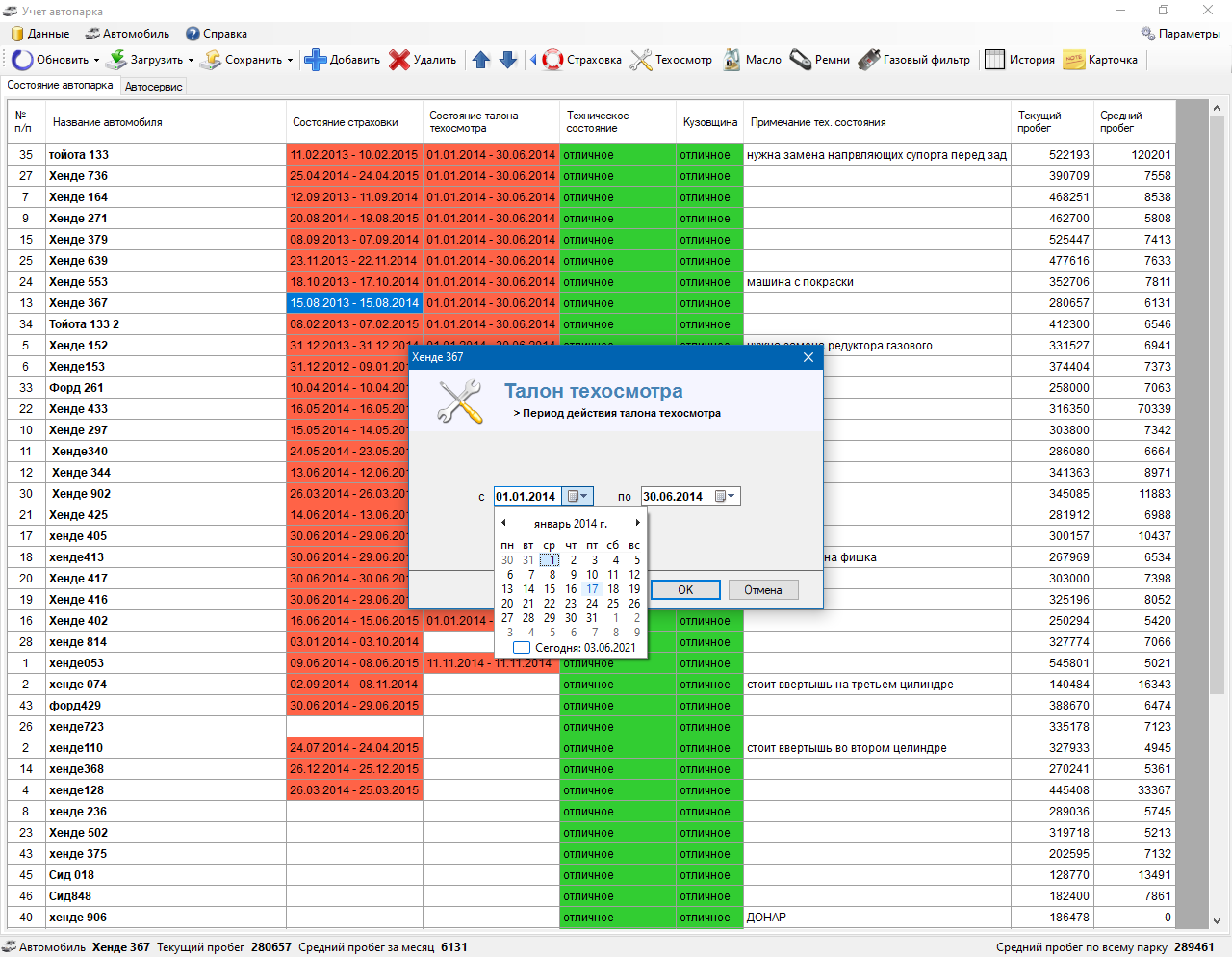Go to next month in calendar
The image size is (1232, 957).
point(637,523)
